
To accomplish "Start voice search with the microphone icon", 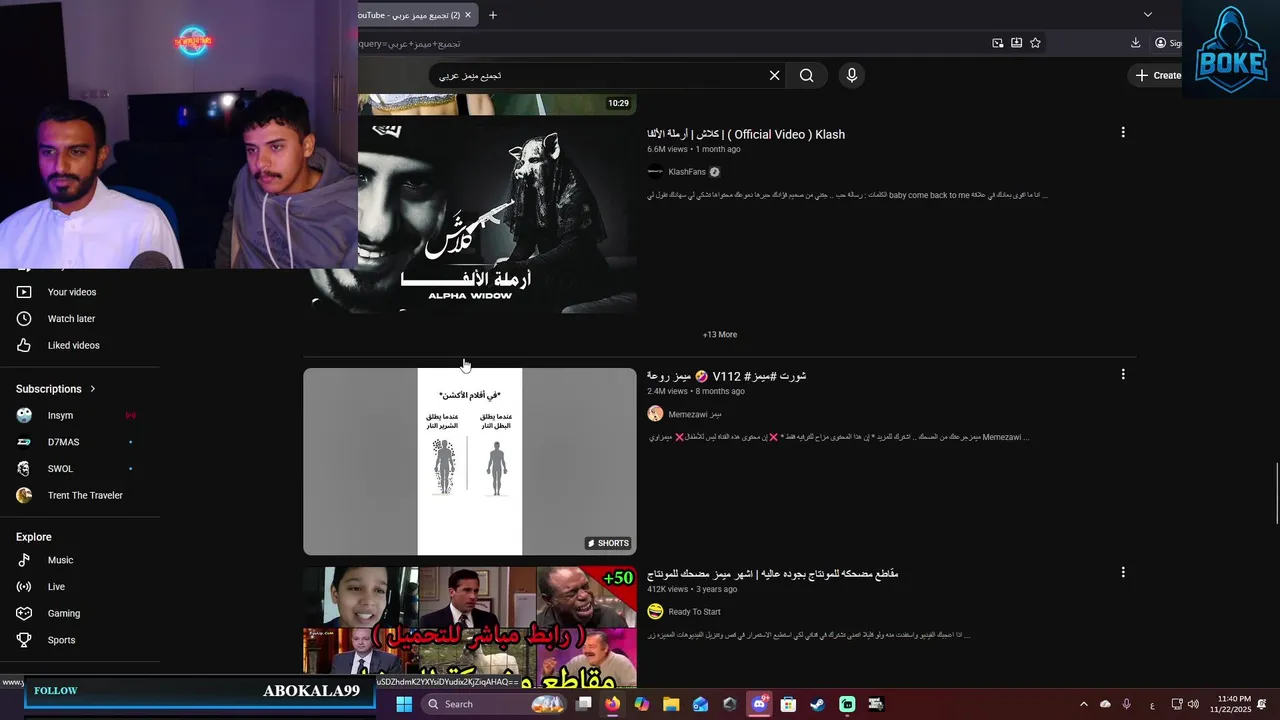I will [852, 75].
